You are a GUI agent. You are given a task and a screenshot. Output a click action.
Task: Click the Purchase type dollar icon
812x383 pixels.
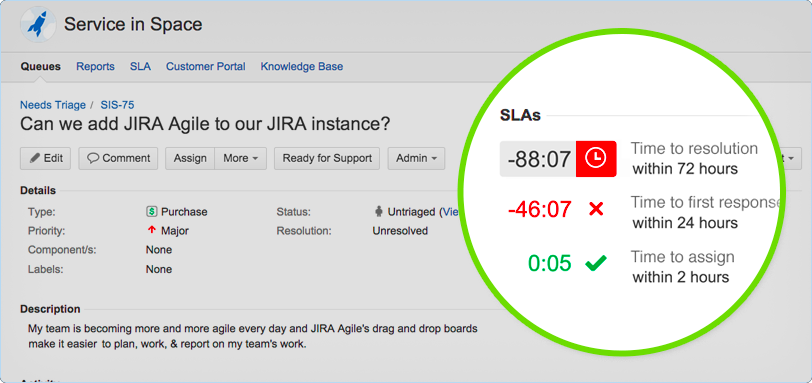point(152,212)
